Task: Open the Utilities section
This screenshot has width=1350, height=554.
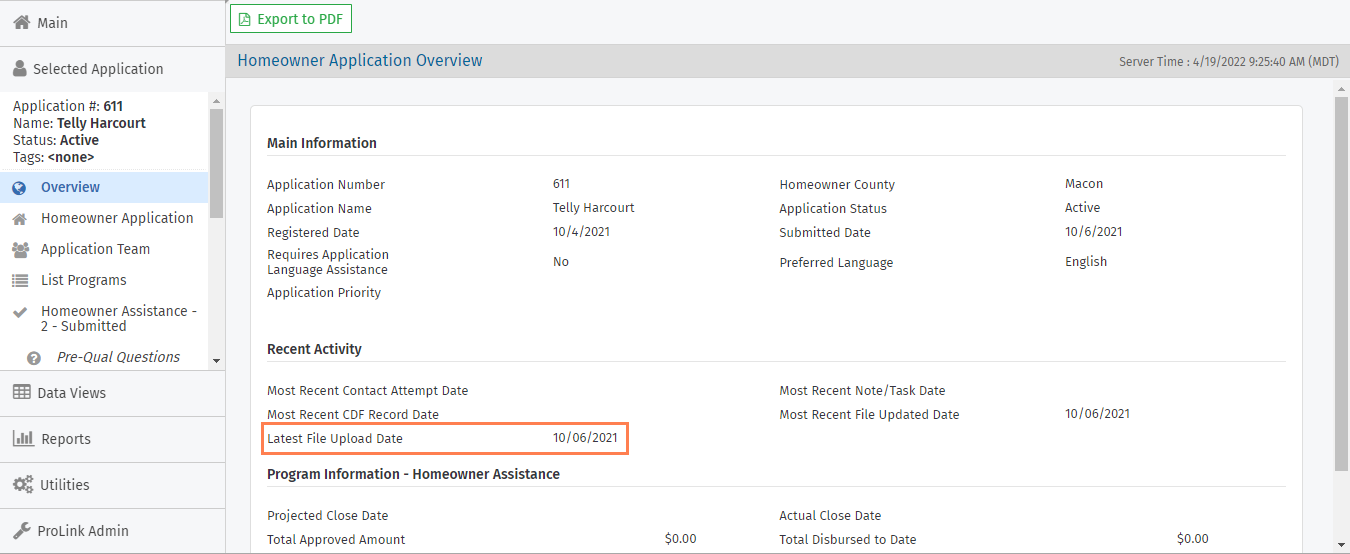Action: coord(112,485)
